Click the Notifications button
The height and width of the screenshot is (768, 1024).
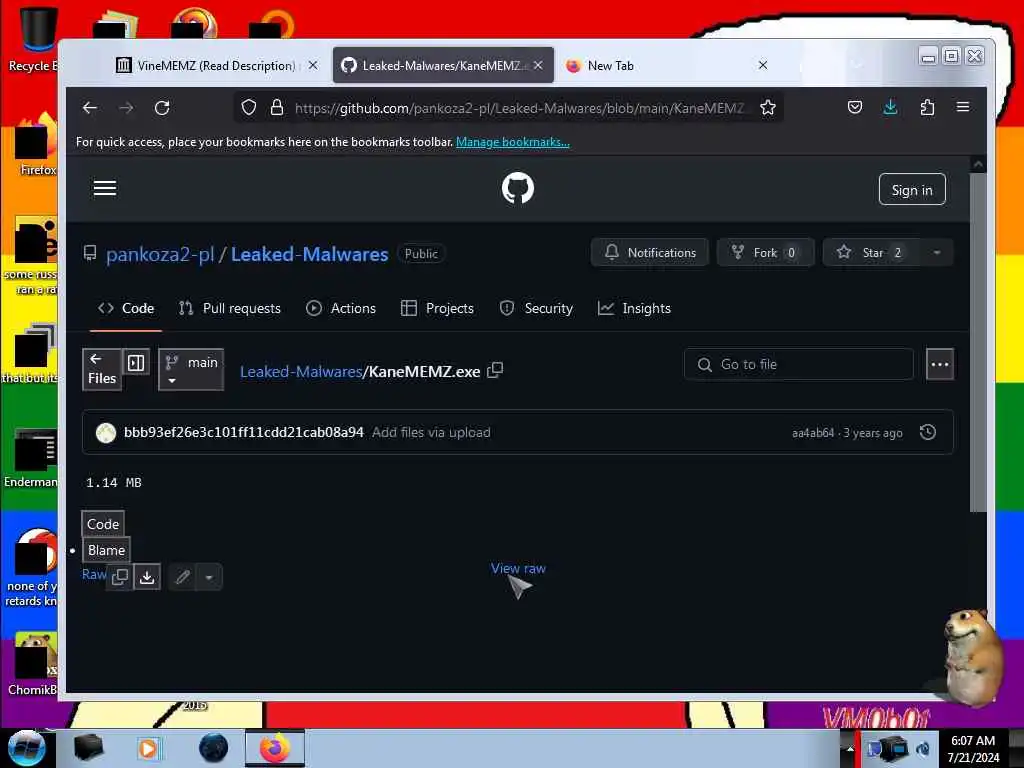click(650, 253)
